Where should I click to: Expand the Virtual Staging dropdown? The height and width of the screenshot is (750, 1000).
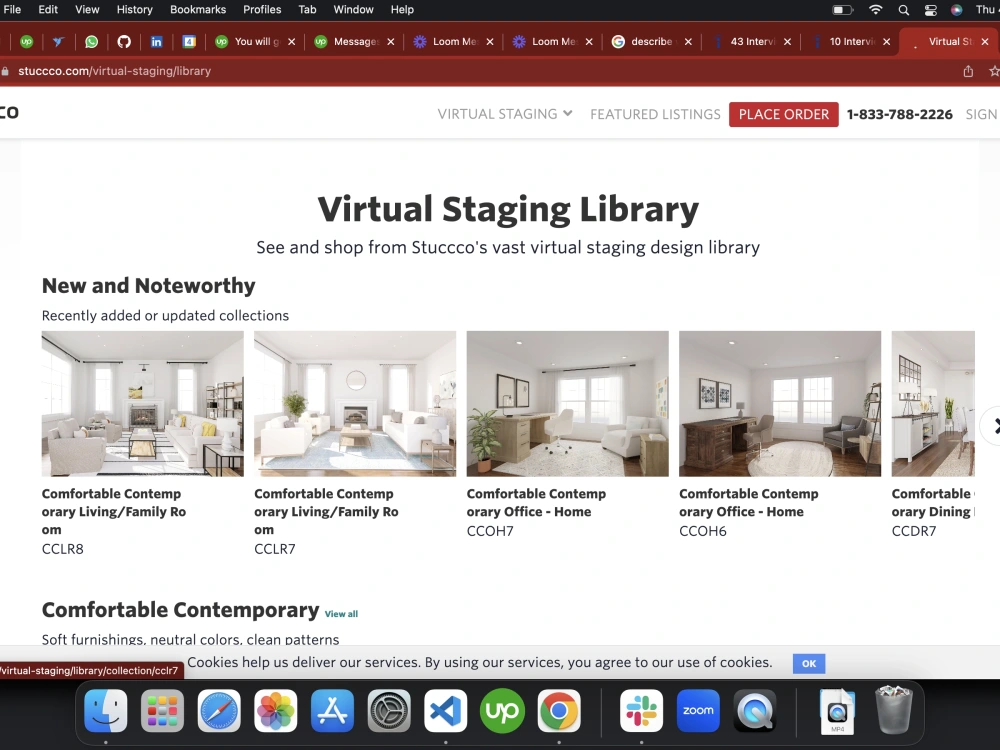(504, 114)
